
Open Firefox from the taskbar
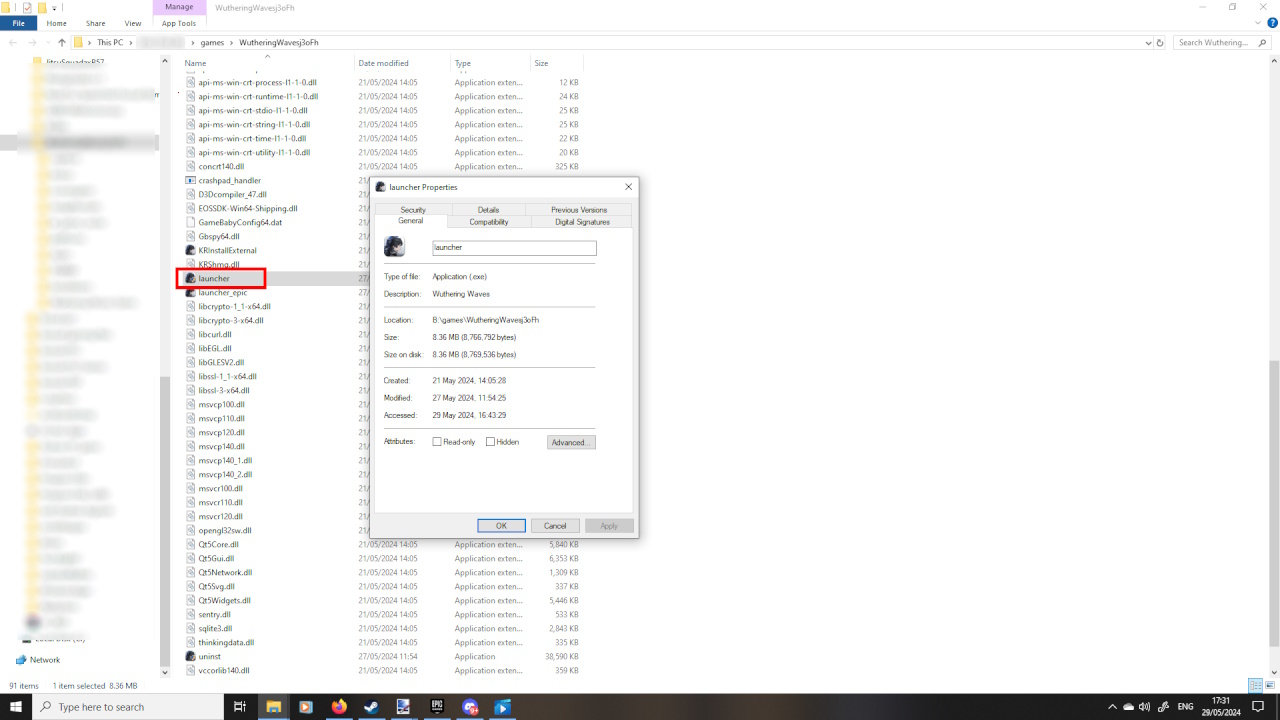click(x=338, y=706)
